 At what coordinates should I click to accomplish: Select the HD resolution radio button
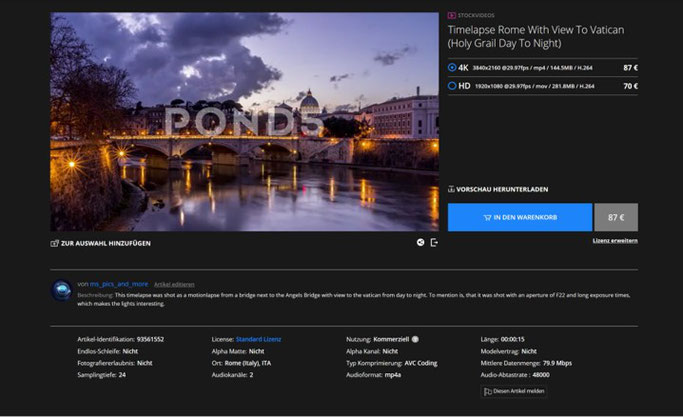click(x=452, y=86)
